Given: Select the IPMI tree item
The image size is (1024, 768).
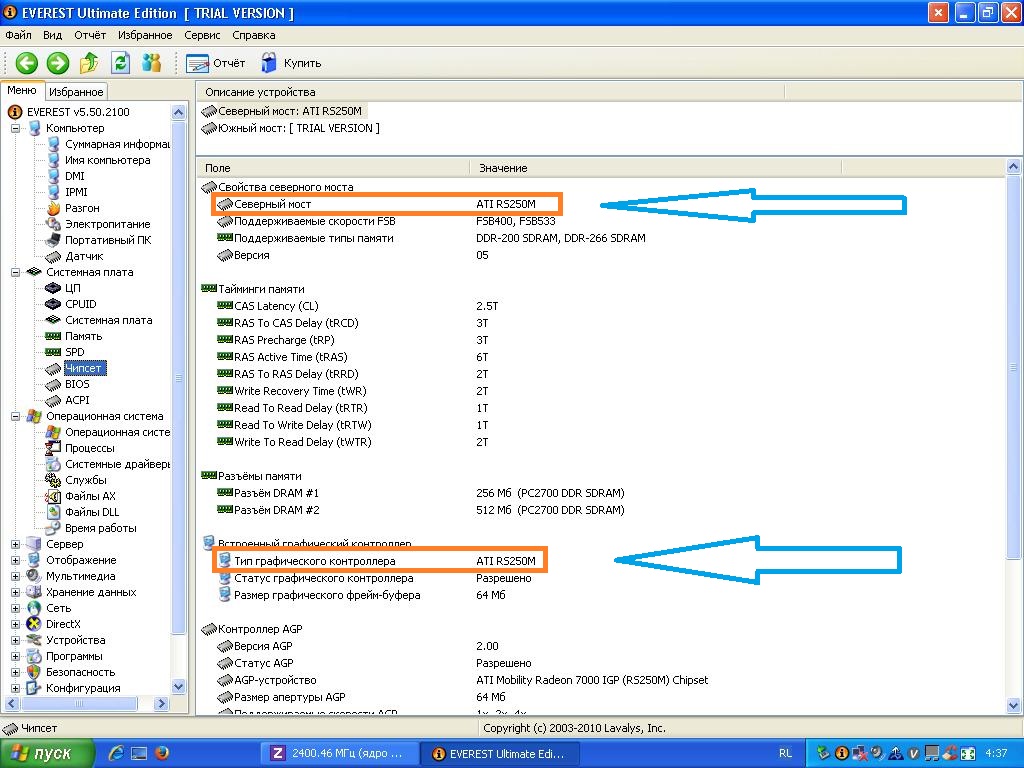Looking at the screenshot, I should [x=76, y=192].
